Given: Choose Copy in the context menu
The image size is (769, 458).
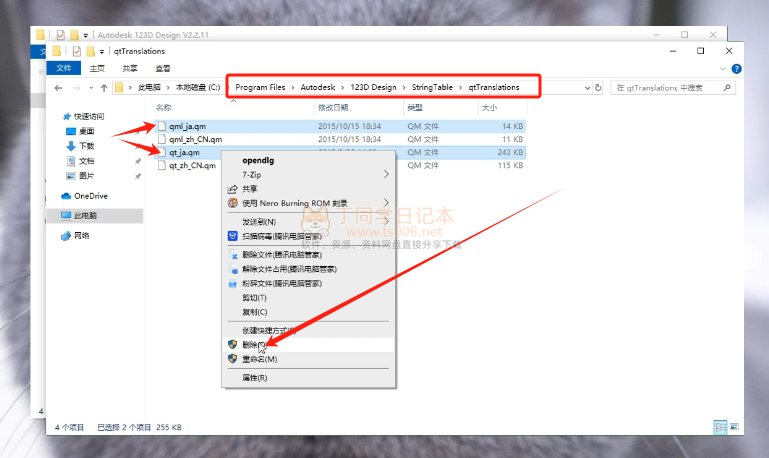Looking at the screenshot, I should pos(309,312).
